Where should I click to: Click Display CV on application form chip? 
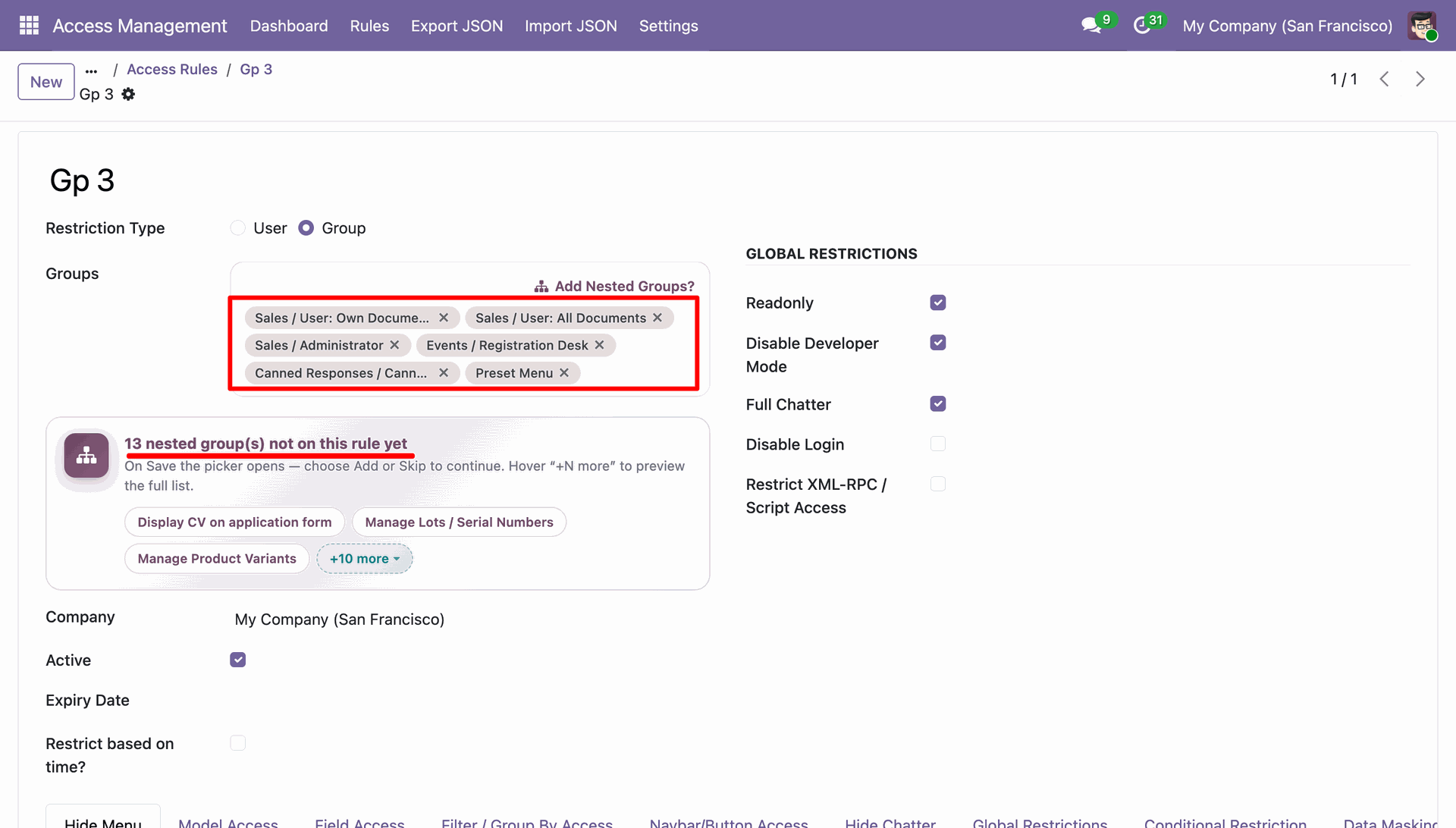[234, 522]
